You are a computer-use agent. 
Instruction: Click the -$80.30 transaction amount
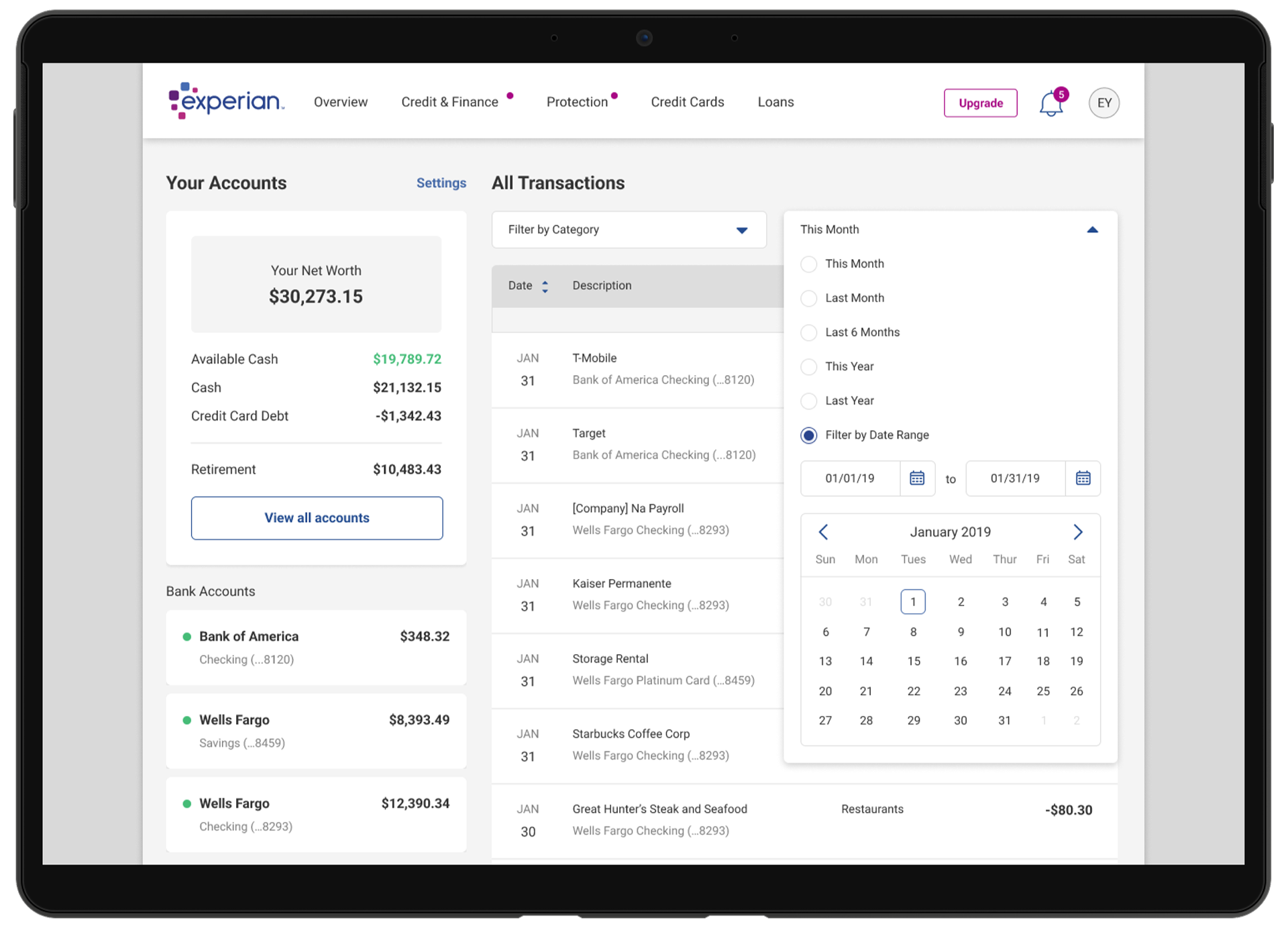1069,810
